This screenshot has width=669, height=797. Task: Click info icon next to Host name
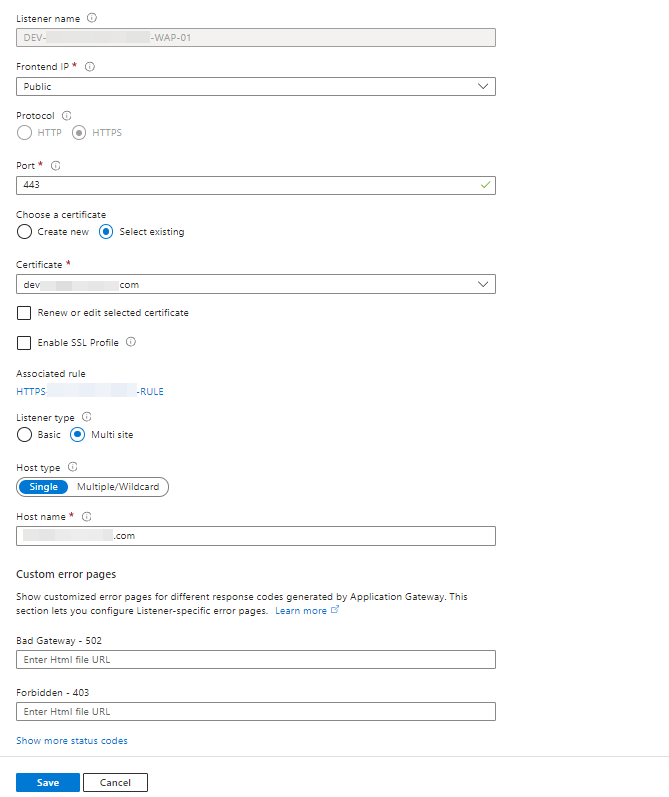87,517
